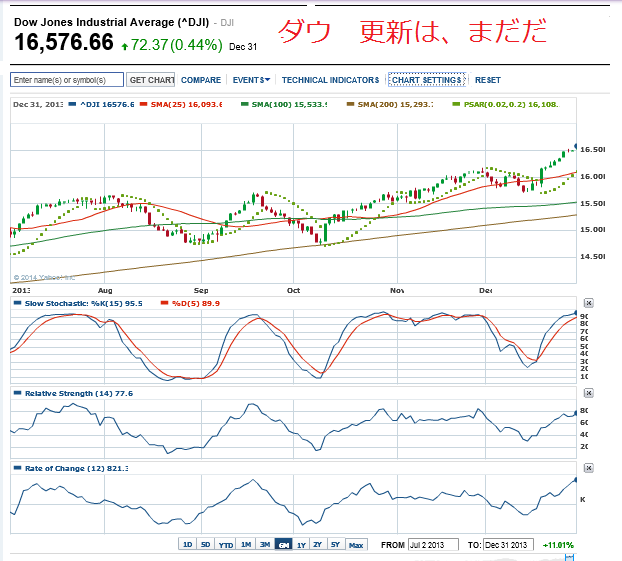This screenshot has height=561, width=622.
Task: Select the 1M time range
Action: pyautogui.click(x=246, y=544)
